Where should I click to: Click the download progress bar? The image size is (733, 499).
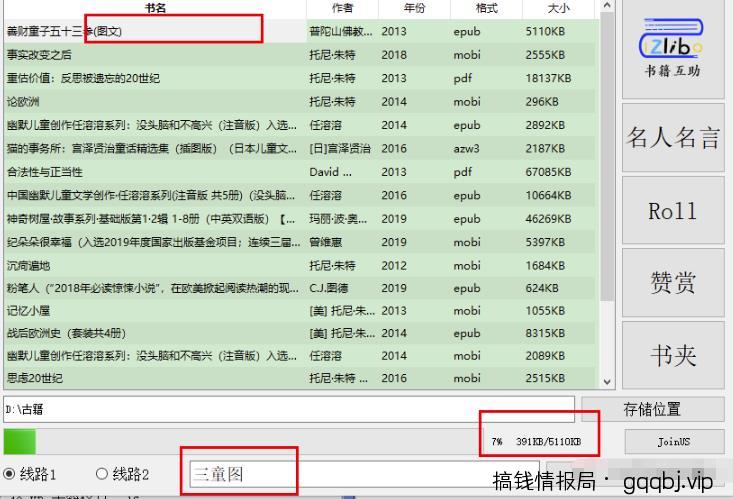[x=243, y=441]
